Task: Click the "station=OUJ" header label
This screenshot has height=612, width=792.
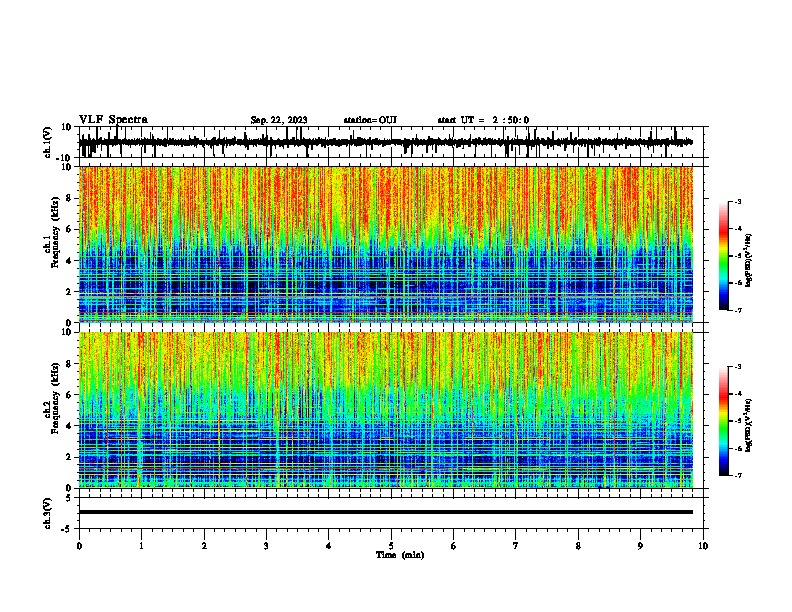Action: (x=370, y=120)
